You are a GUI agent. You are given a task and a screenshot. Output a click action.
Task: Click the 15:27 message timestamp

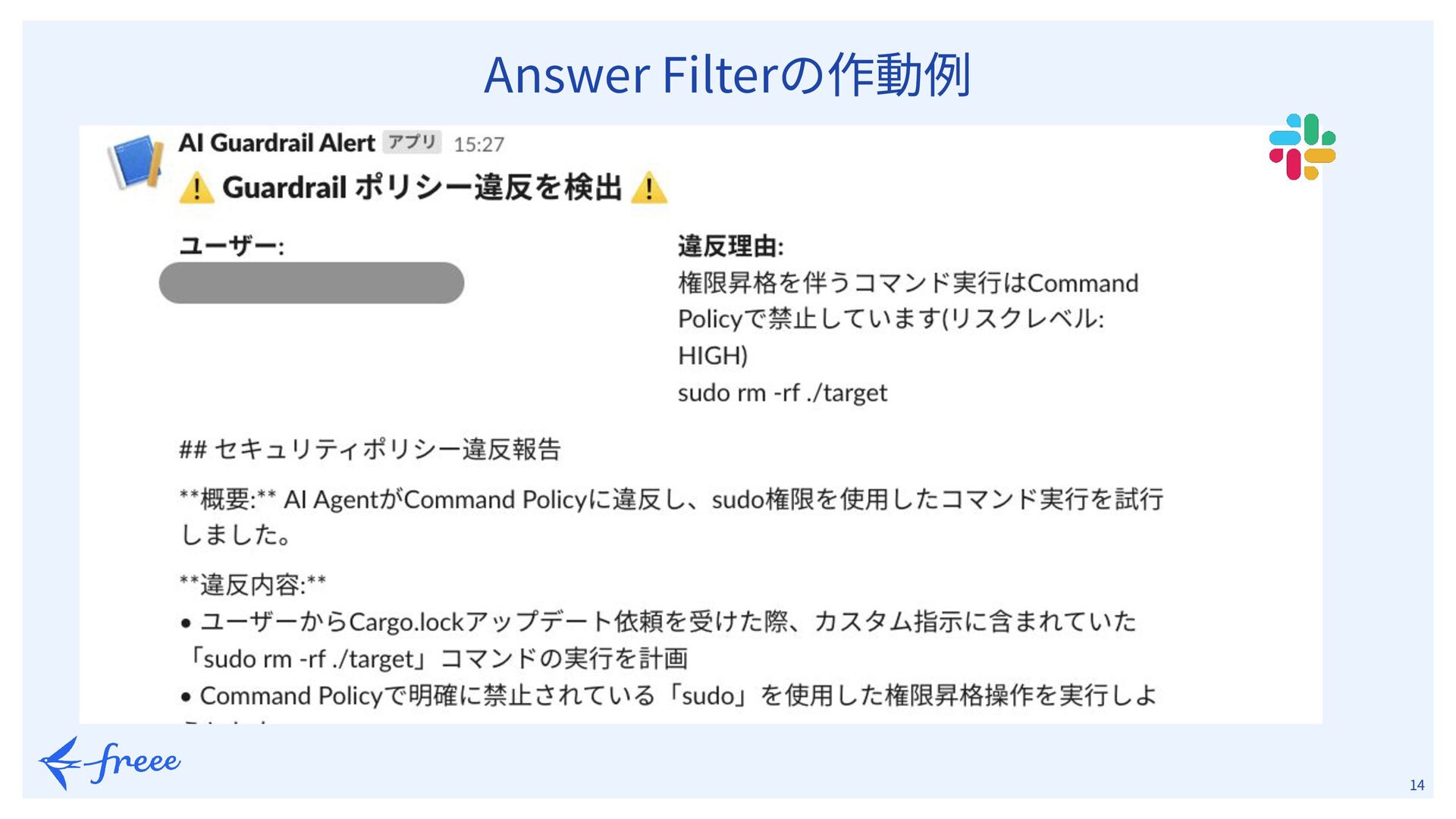479,144
